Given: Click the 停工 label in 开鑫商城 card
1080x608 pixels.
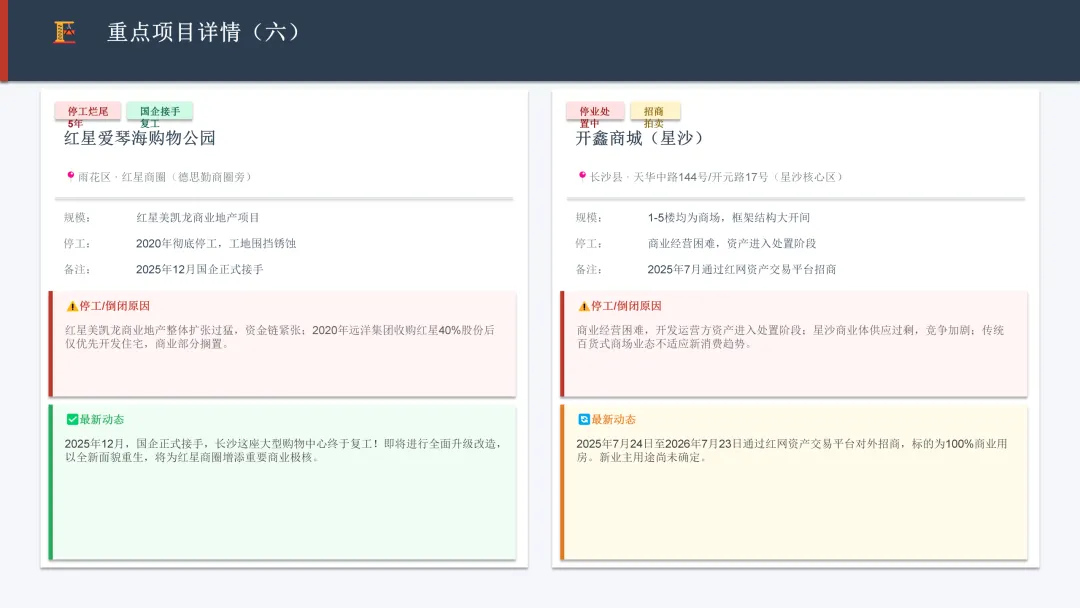Looking at the screenshot, I should pyautogui.click(x=589, y=244).
